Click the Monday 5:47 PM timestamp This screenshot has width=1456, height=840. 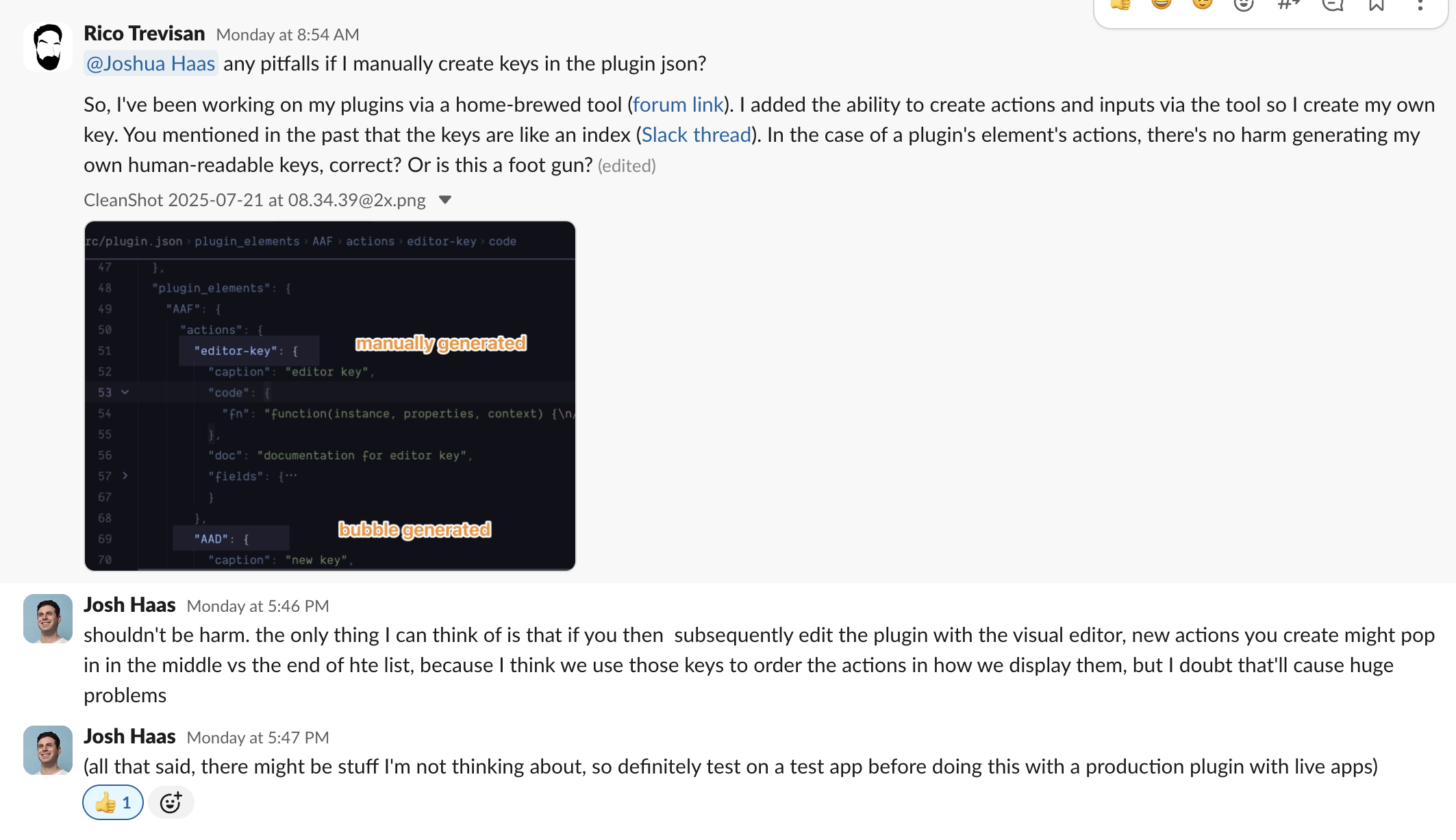258,738
